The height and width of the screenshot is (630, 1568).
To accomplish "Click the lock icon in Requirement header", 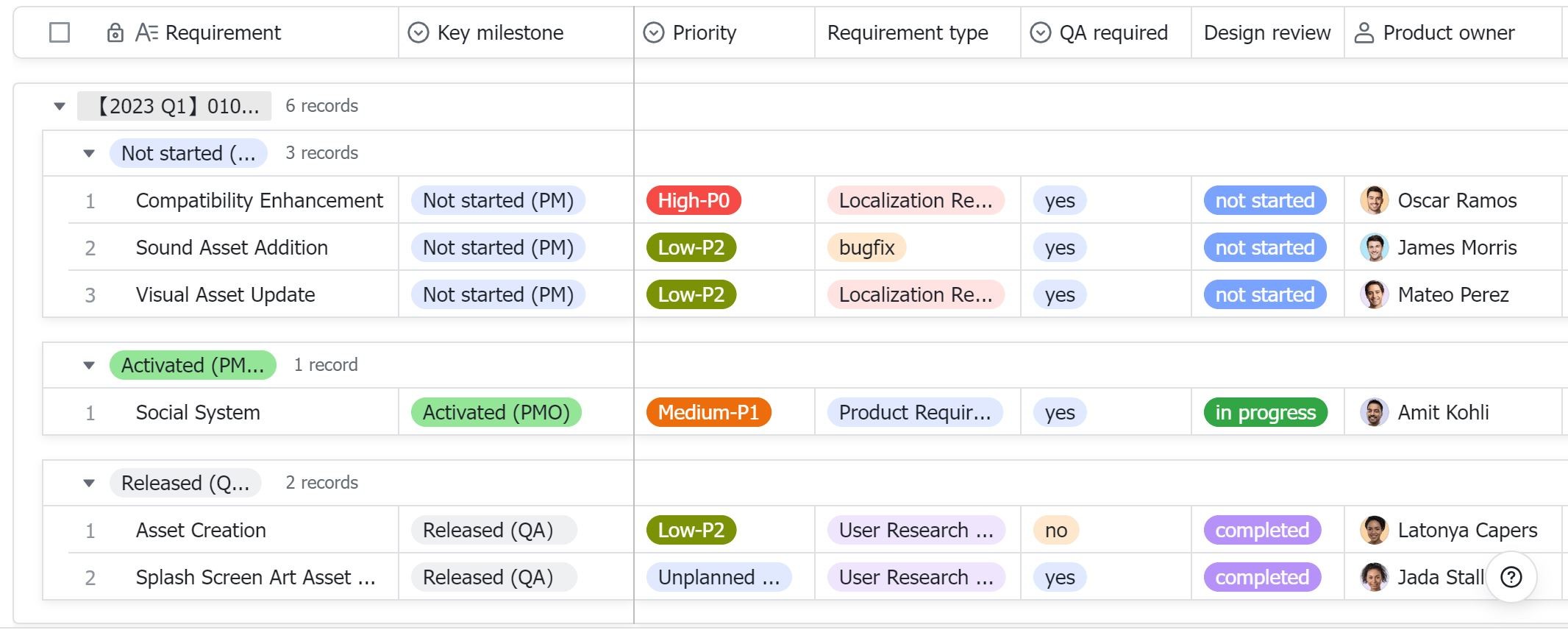I will (115, 33).
